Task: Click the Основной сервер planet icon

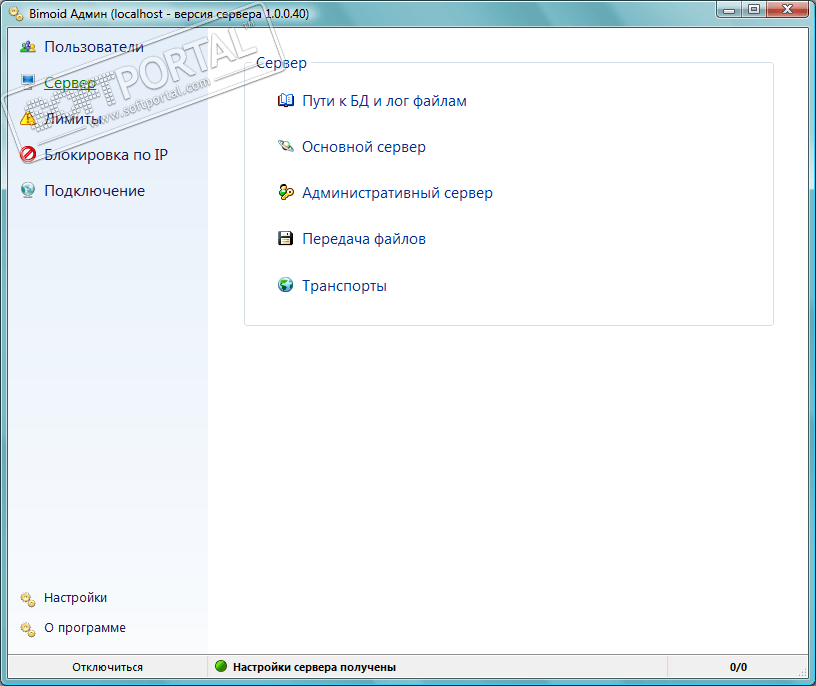Action: (285, 146)
